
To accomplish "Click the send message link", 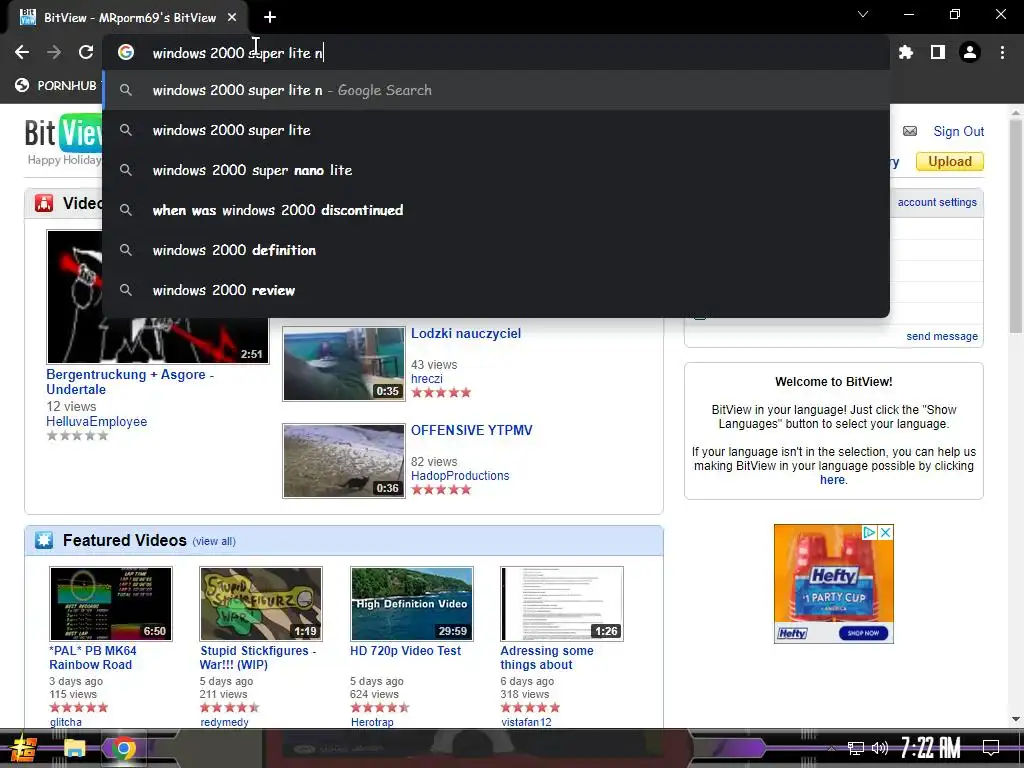I will pyautogui.click(x=942, y=336).
